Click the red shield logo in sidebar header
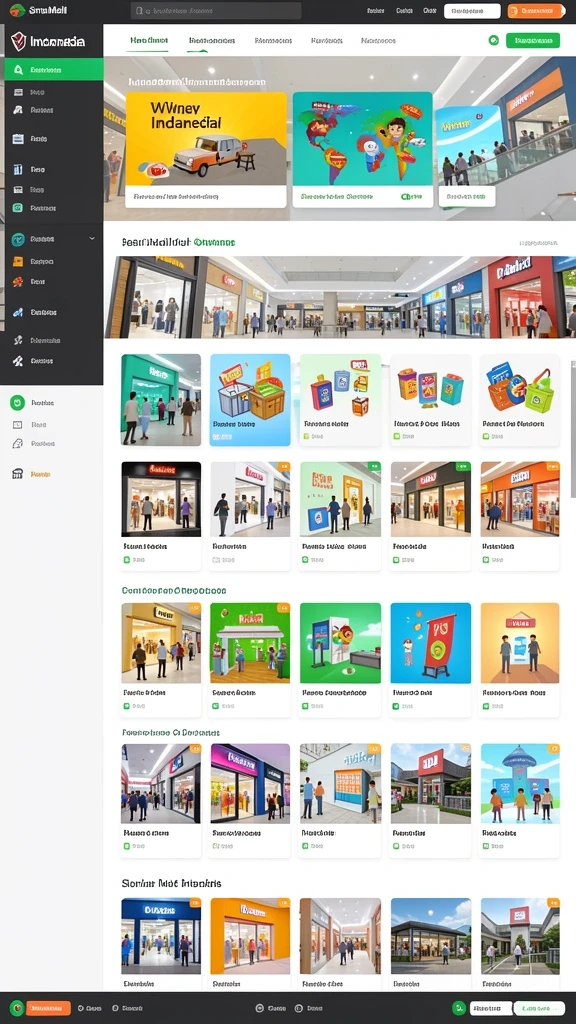Image resolution: width=576 pixels, height=1024 pixels. point(18,41)
